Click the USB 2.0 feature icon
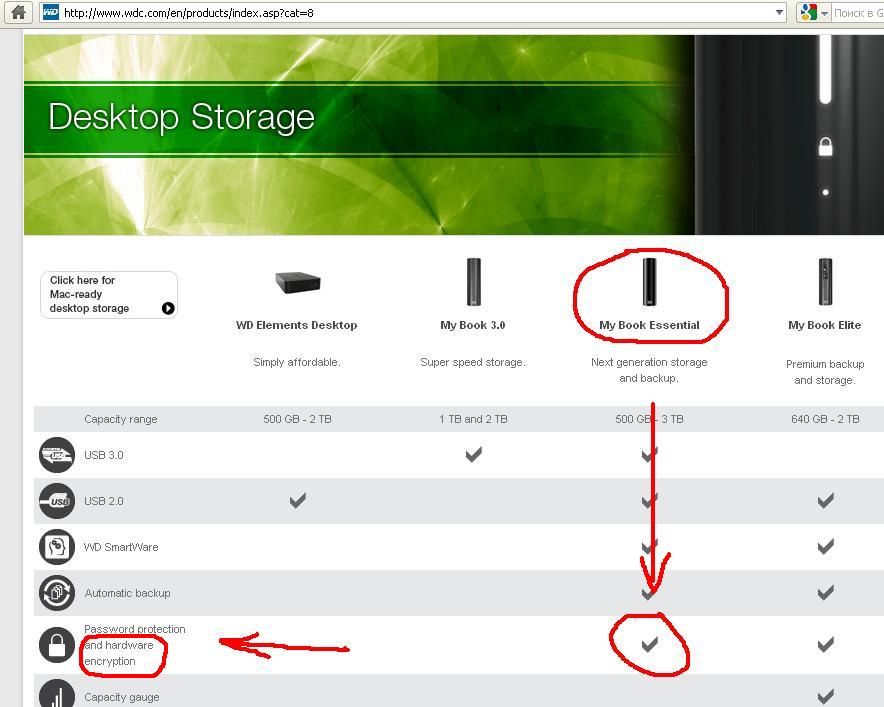Image resolution: width=884 pixels, height=707 pixels. (x=56, y=501)
